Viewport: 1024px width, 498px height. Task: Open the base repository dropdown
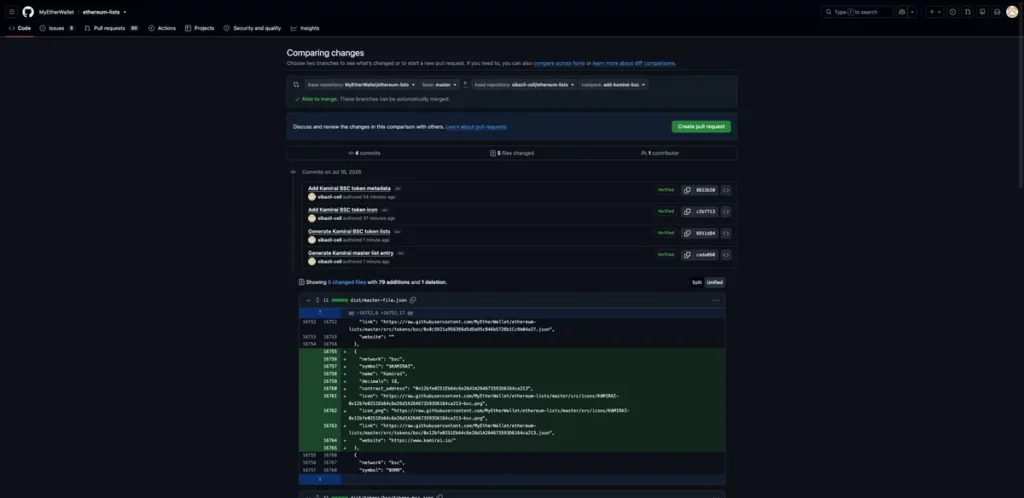[x=360, y=85]
